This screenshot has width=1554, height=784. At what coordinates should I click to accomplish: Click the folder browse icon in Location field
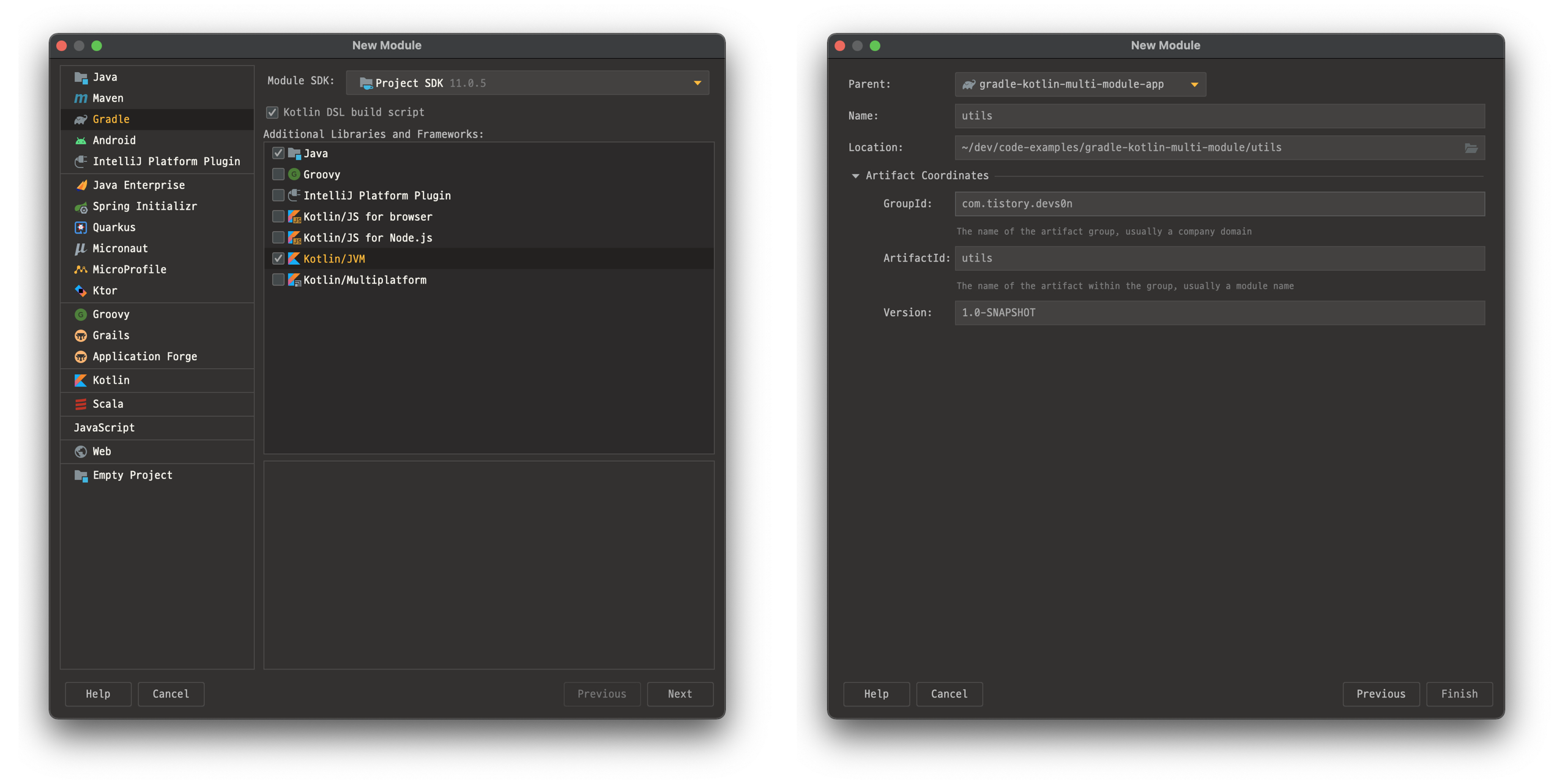point(1471,148)
